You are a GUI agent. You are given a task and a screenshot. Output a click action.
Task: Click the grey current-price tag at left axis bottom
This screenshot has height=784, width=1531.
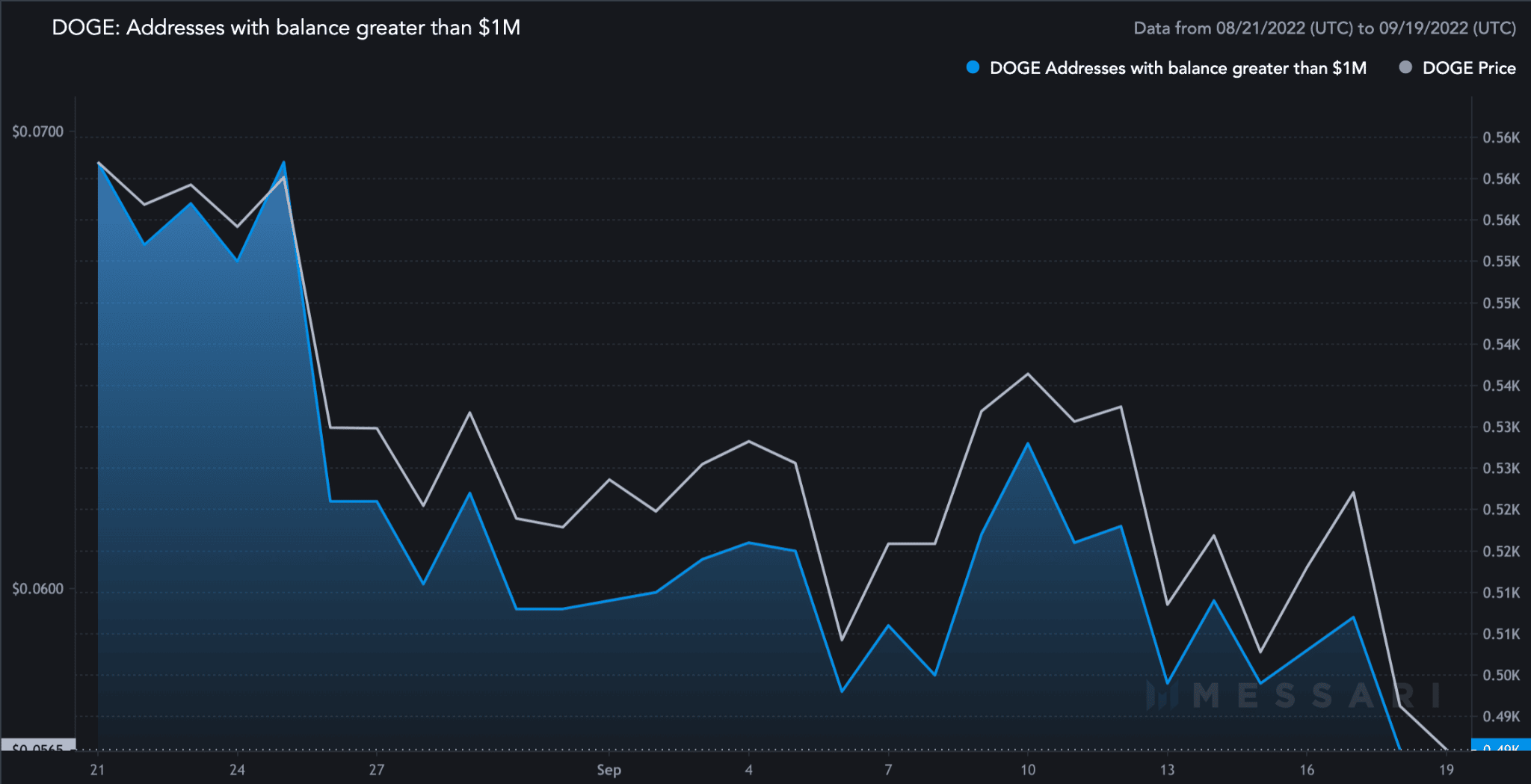pos(38,745)
